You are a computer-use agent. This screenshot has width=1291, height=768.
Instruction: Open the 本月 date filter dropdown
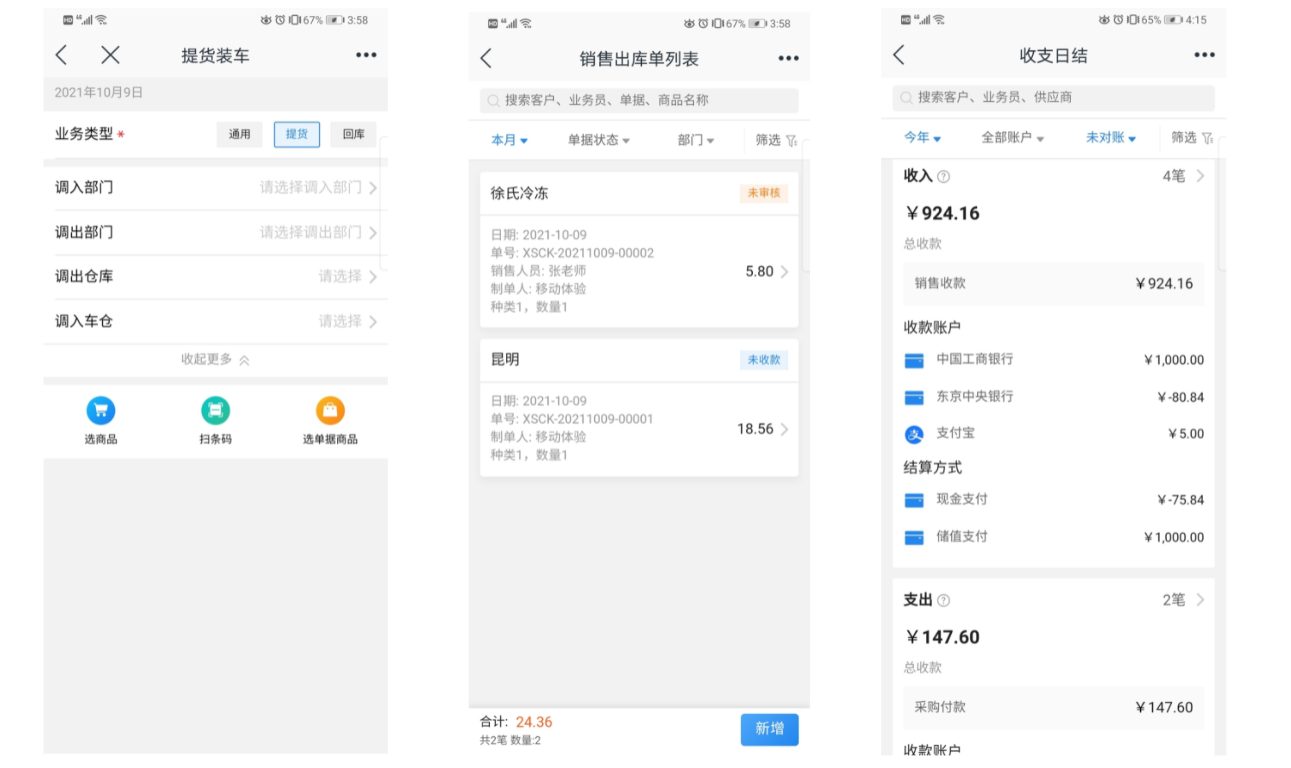[x=509, y=140]
